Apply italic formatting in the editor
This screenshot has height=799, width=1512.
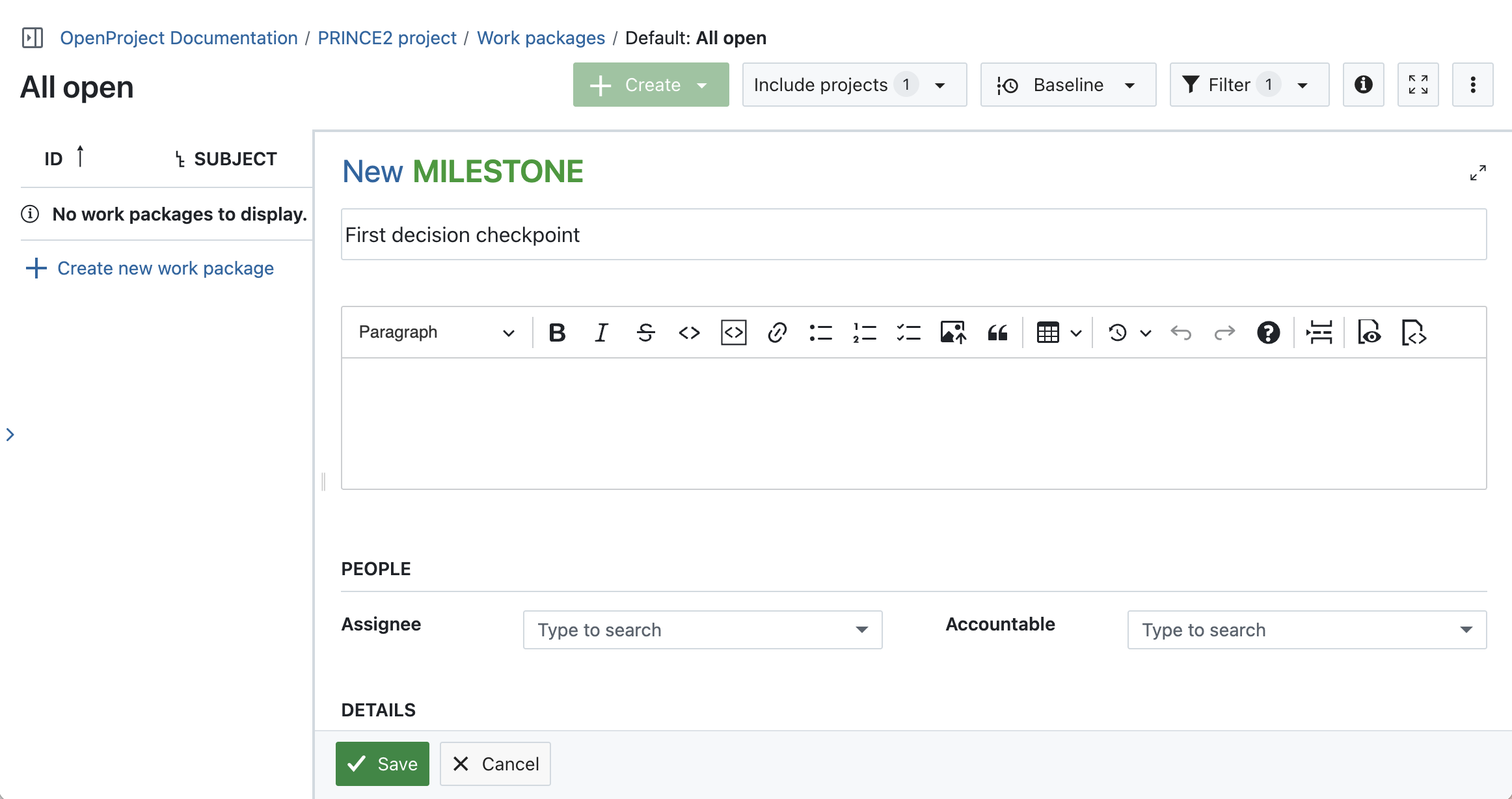click(x=601, y=332)
